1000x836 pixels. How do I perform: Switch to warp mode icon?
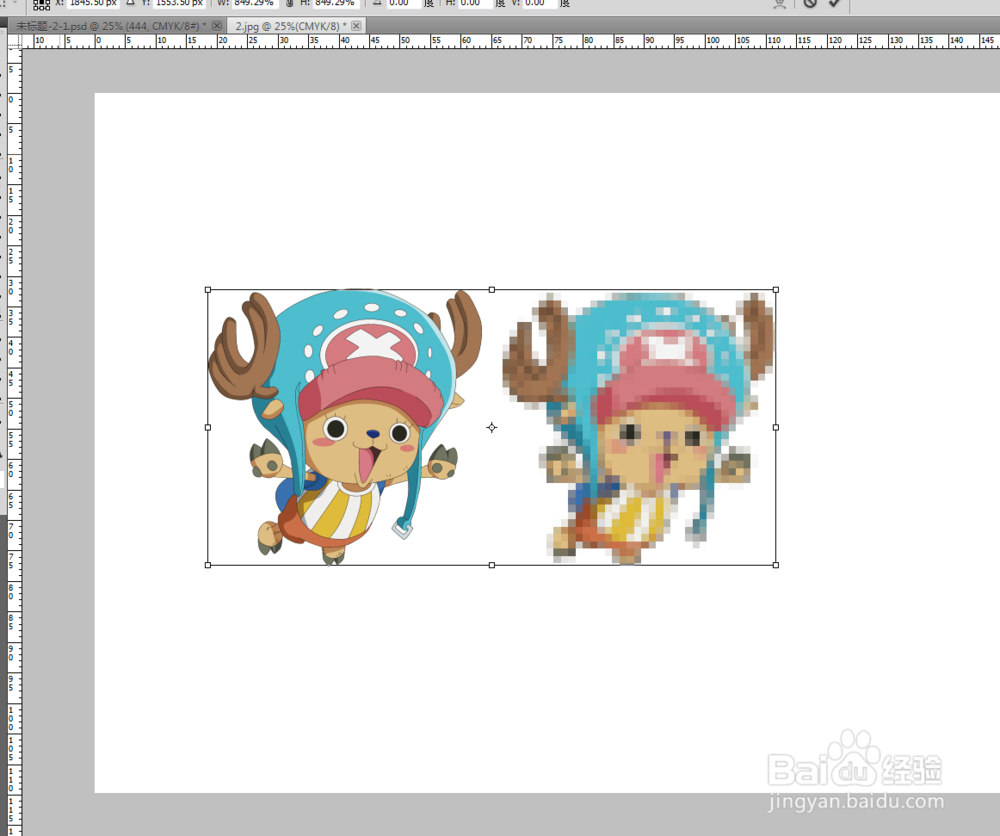(779, 3)
